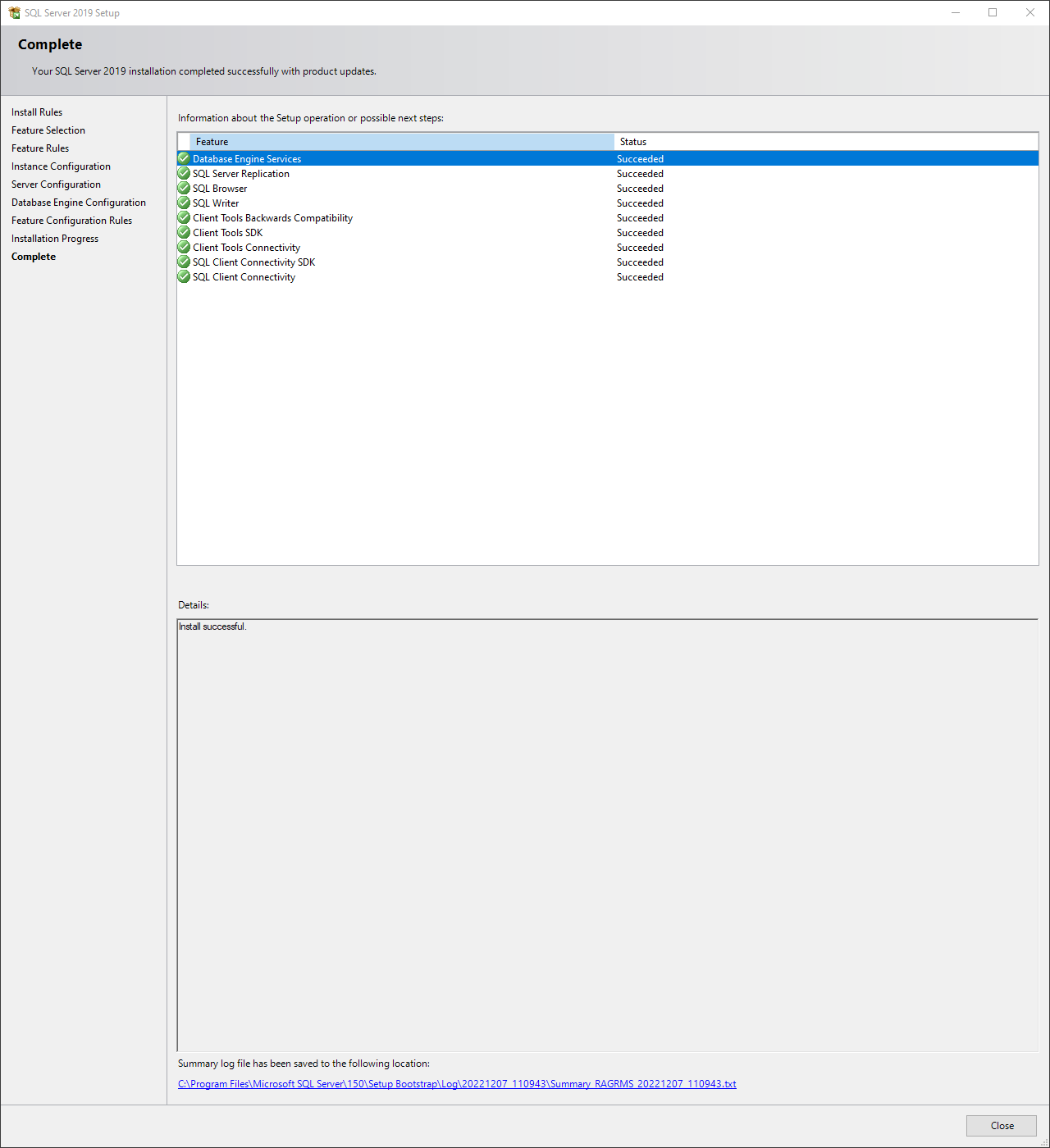Select Install Rules in the left step list
The image size is (1050, 1148).
pyautogui.click(x=37, y=112)
